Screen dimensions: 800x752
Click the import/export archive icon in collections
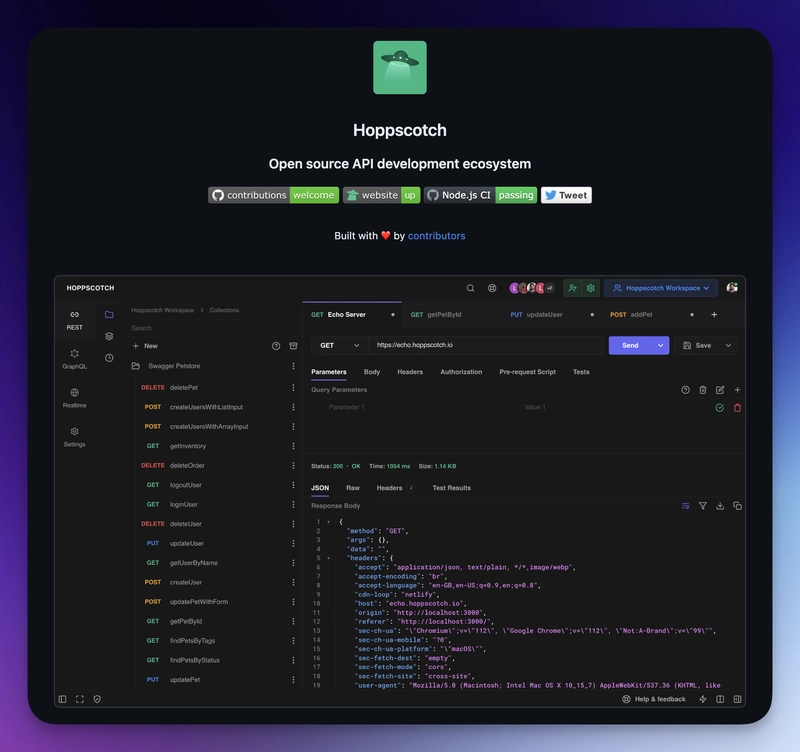(x=293, y=346)
